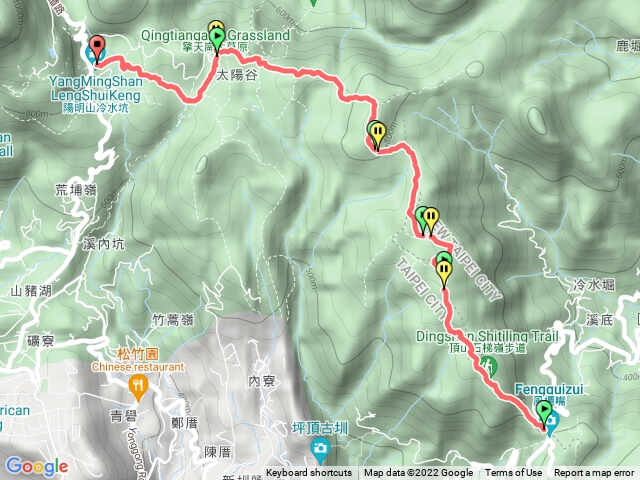Image resolution: width=640 pixels, height=480 pixels.
Task: Click the Terms of Use link
Action: 513,473
